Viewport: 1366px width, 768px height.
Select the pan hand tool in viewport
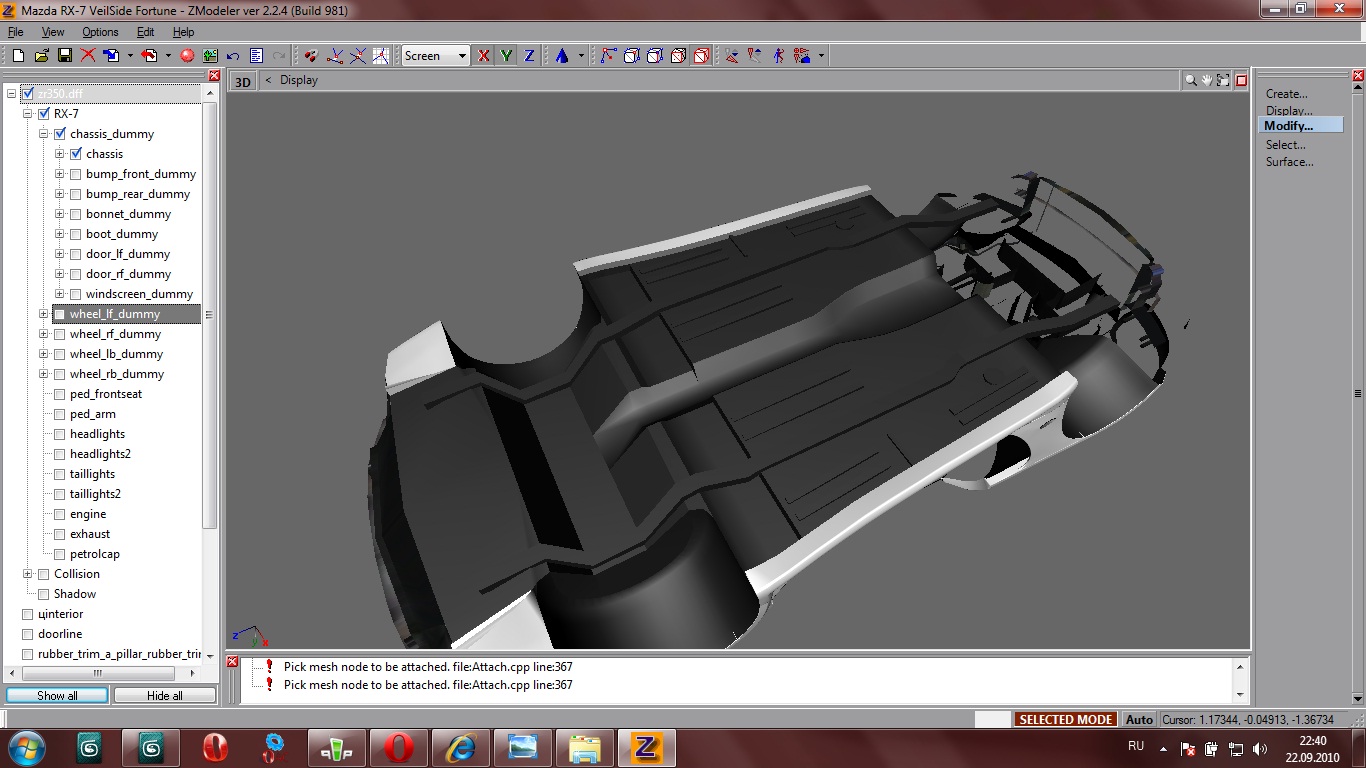point(1207,80)
